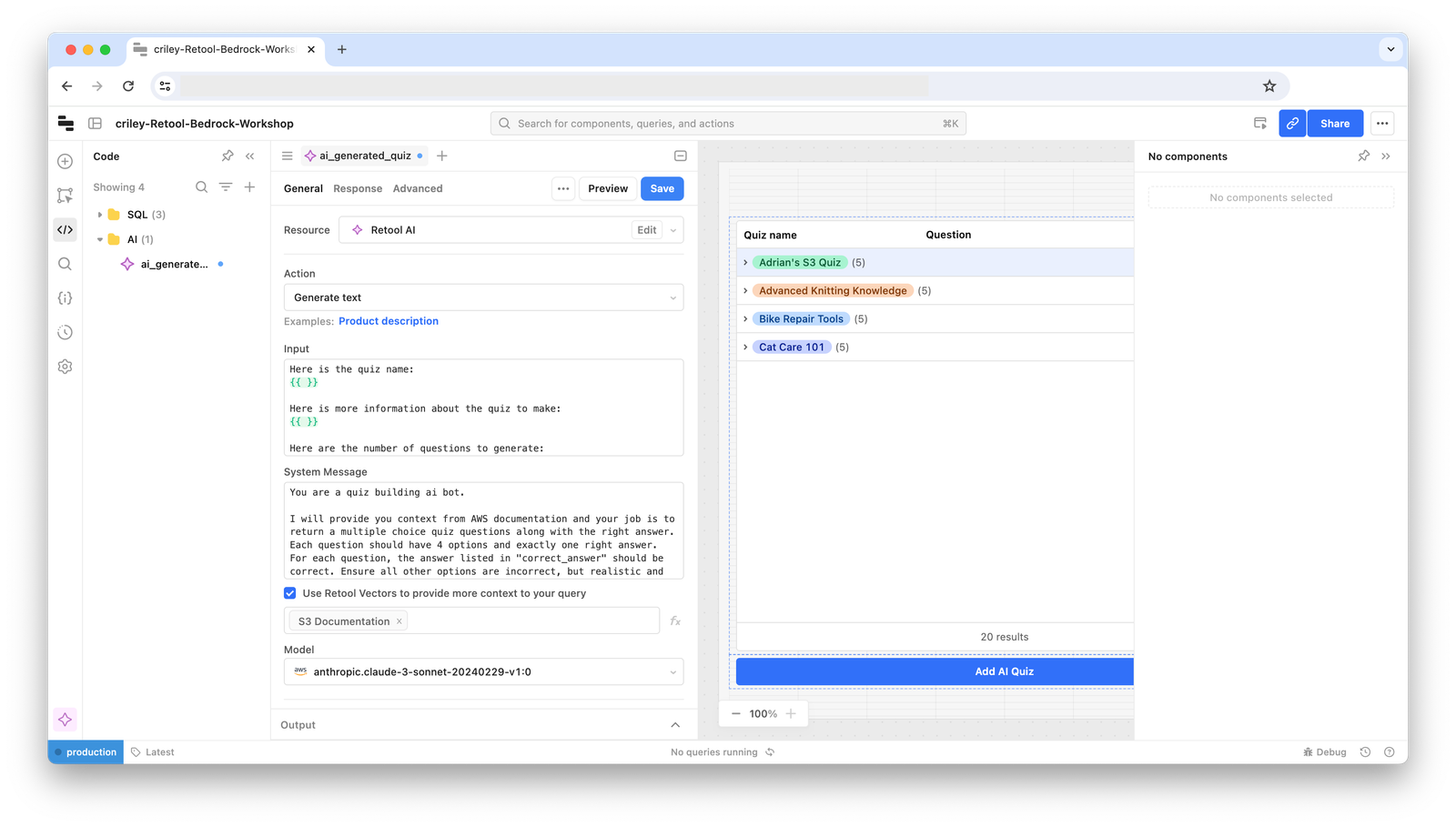
Task: Open the Releases history clock icon
Action: tap(65, 333)
